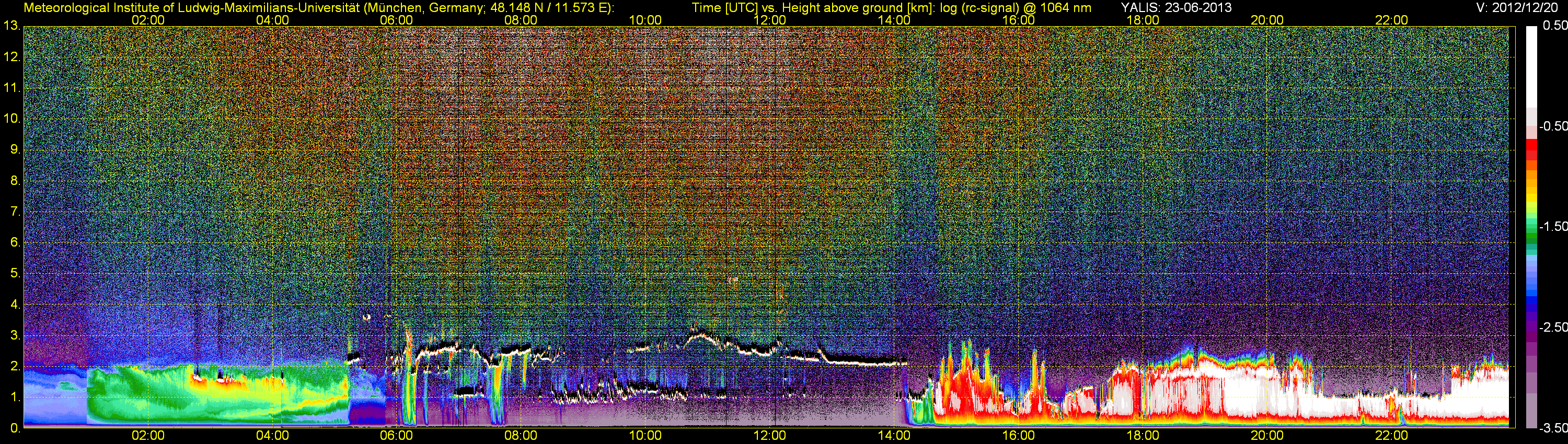The width and height of the screenshot is (1568, 444).
Task: Pick the green segment of the color bar
Action: (1531, 237)
